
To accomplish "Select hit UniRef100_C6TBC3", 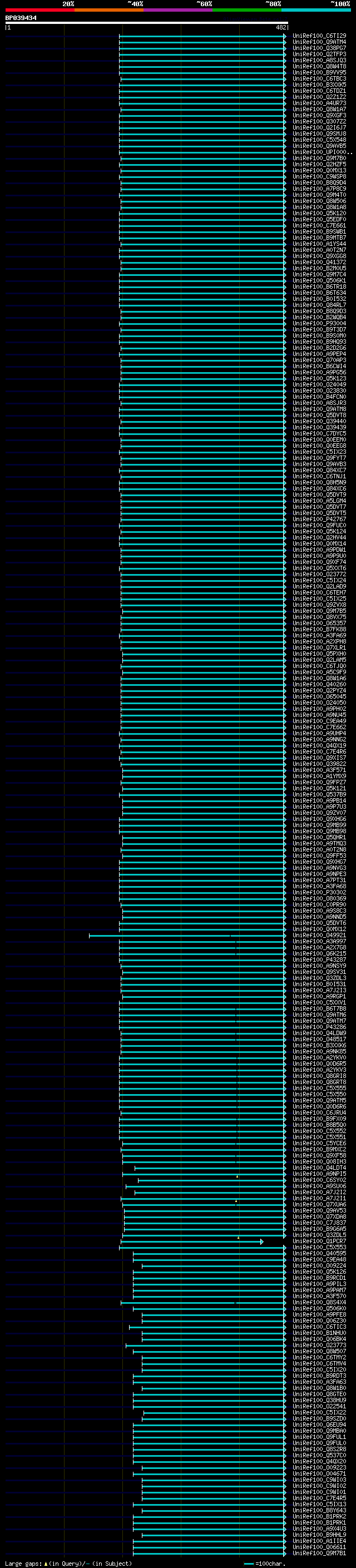I will [319, 78].
